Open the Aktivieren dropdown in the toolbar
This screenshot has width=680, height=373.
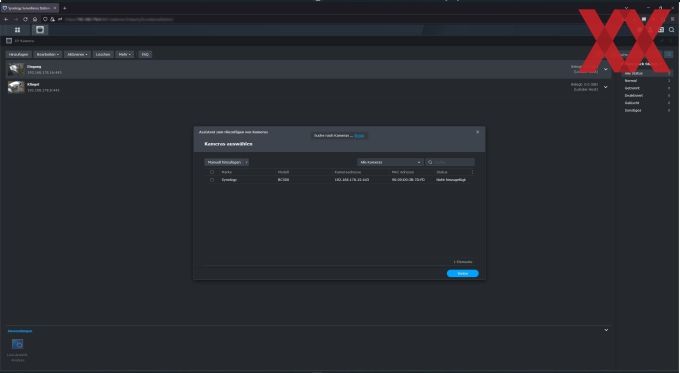click(x=77, y=54)
